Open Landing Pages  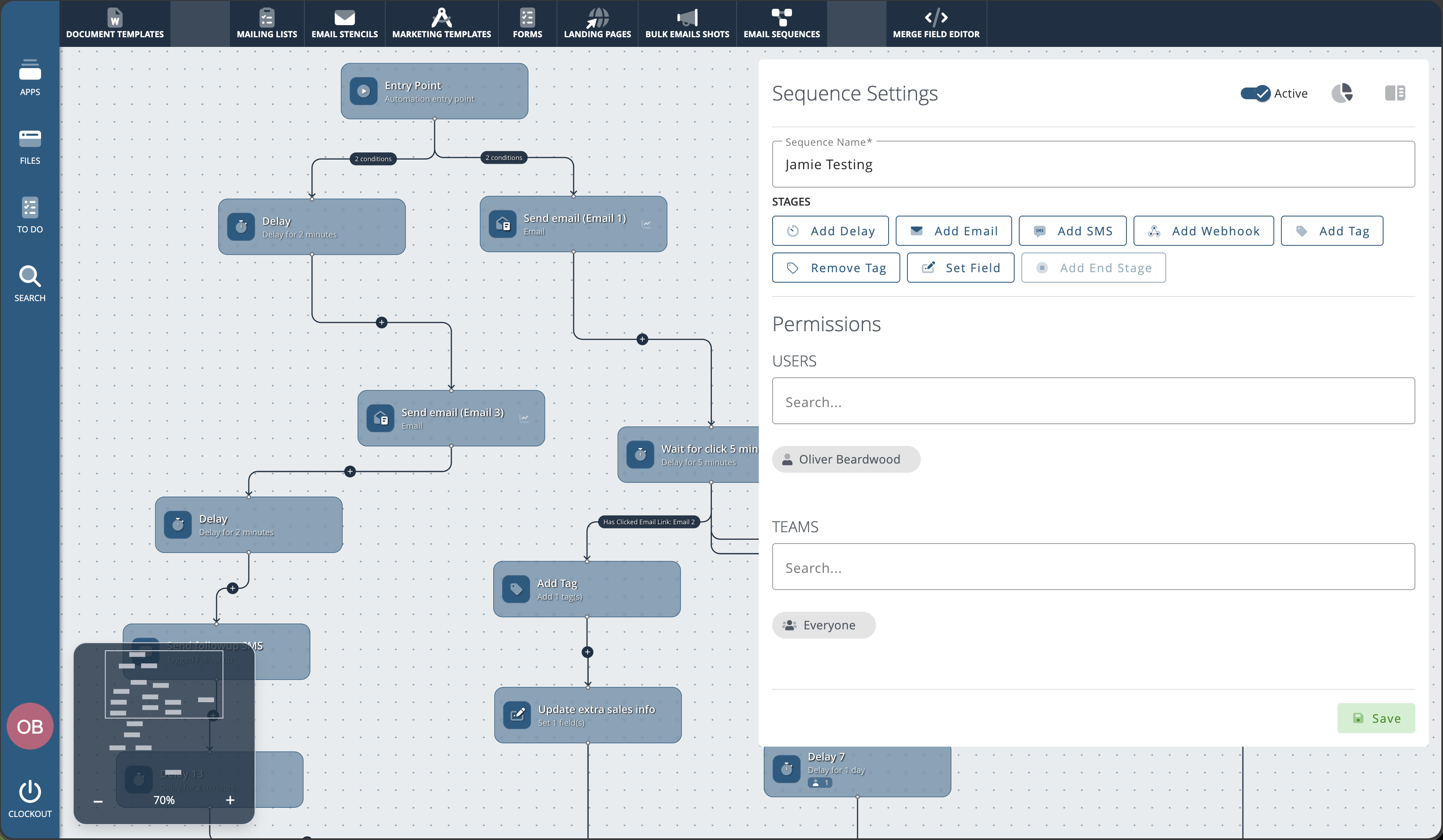pyautogui.click(x=597, y=23)
